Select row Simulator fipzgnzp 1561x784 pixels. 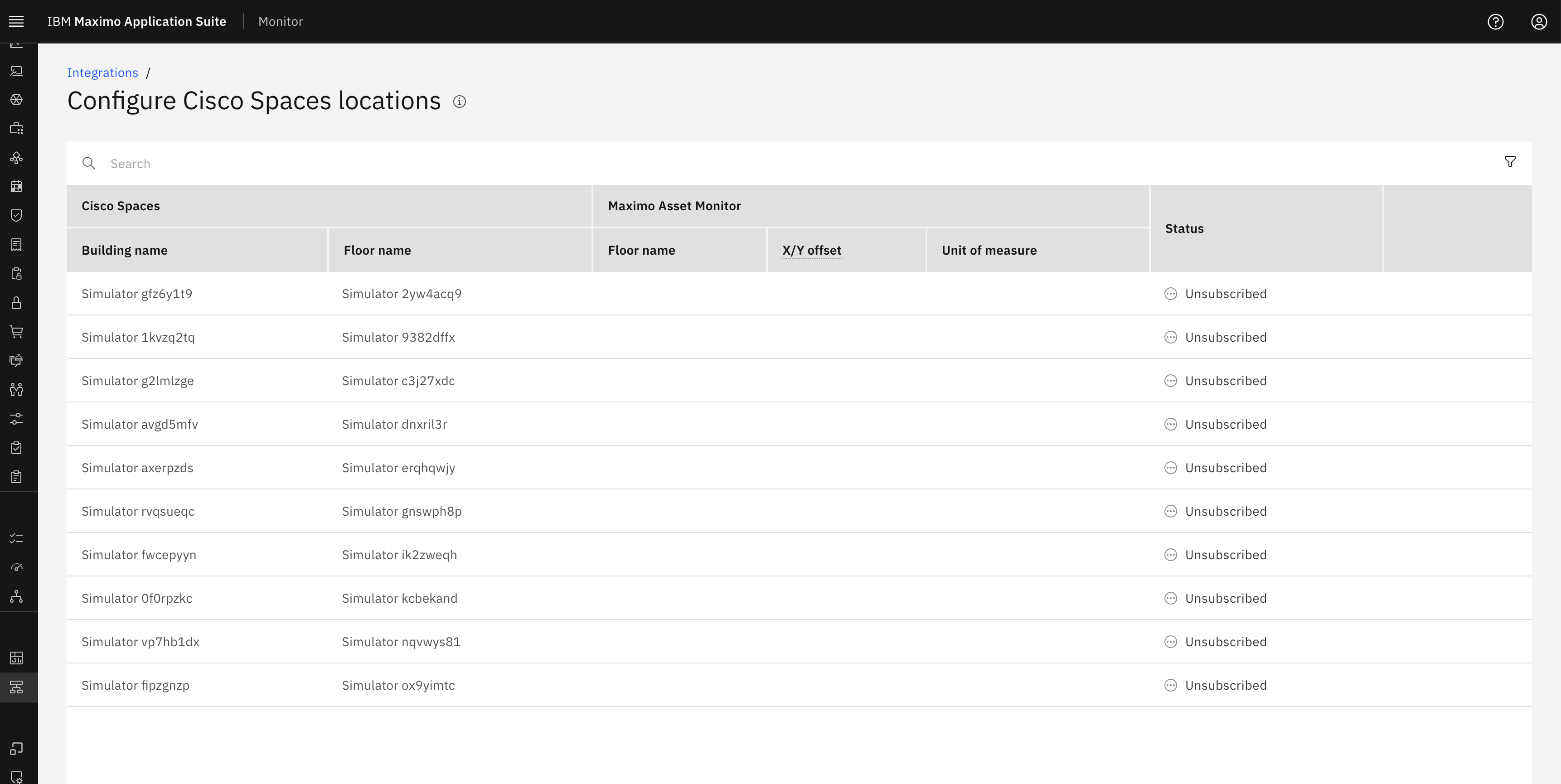coord(799,686)
